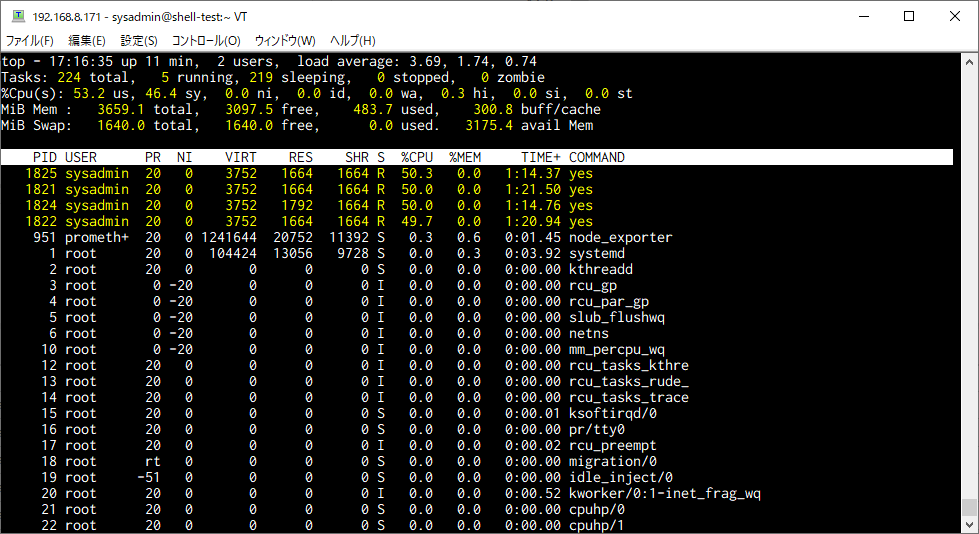
Task: Close the terminal window
Action: click(955, 16)
